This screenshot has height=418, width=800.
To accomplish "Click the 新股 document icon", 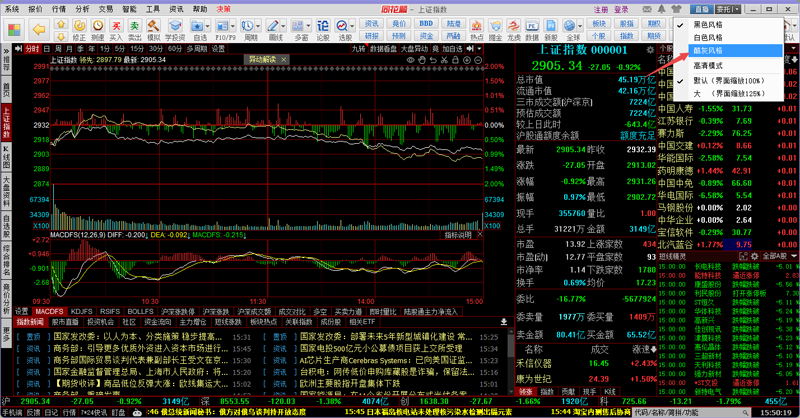I will click(551, 26).
